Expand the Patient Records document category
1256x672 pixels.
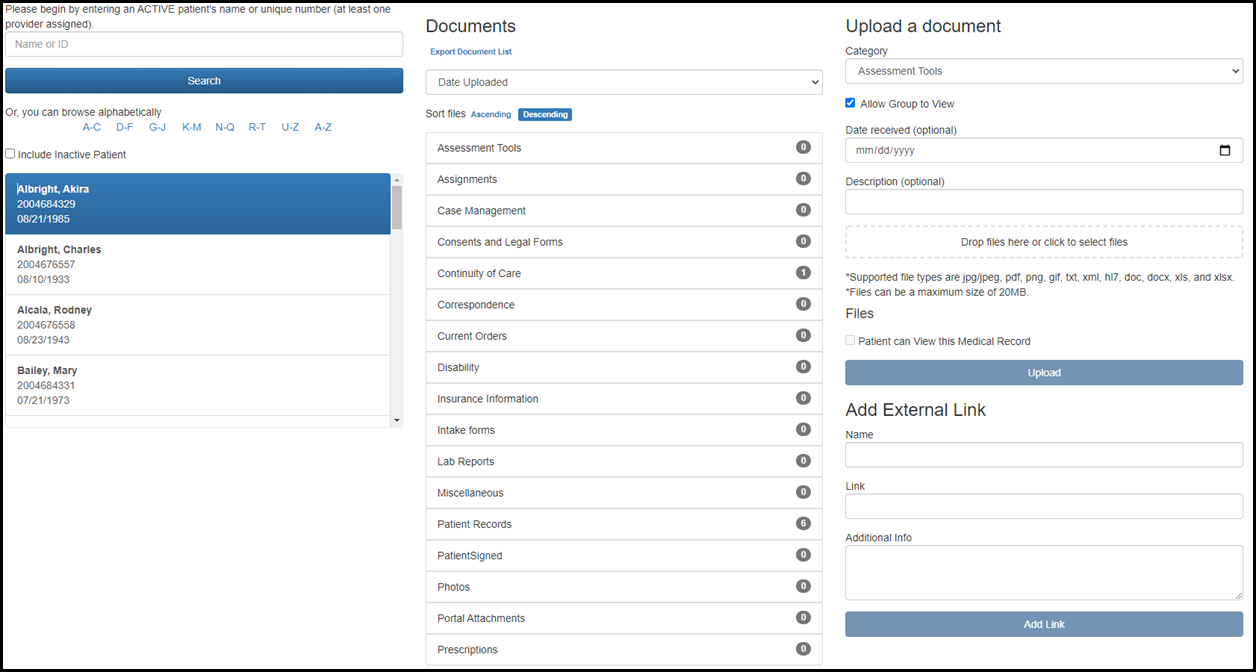point(623,524)
